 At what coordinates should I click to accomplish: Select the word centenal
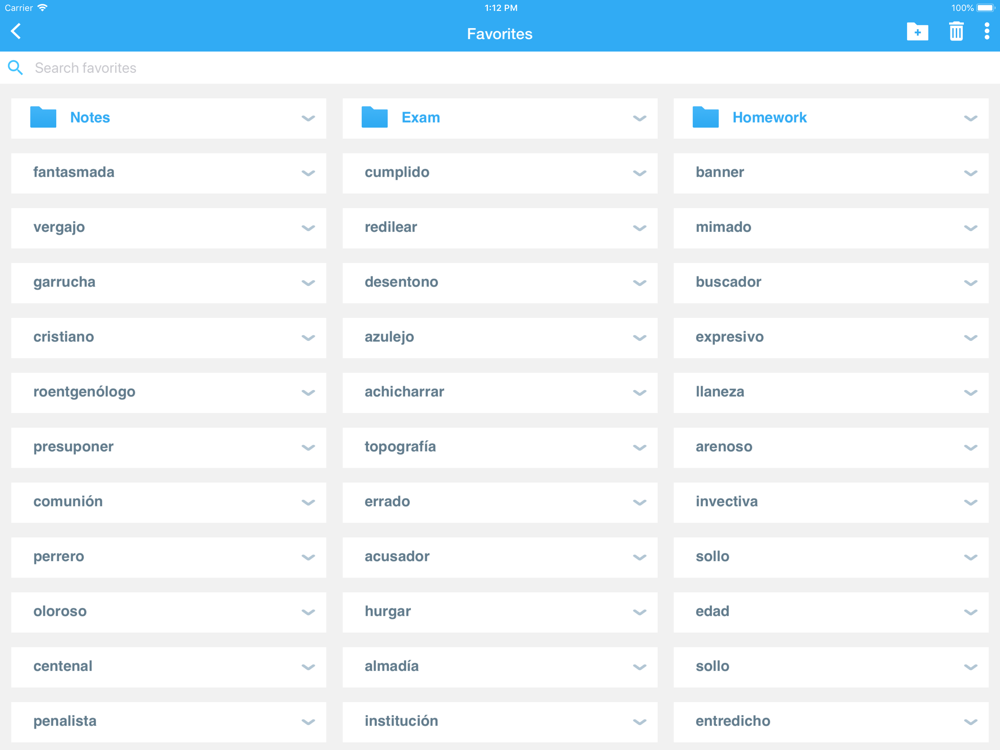[x=62, y=666]
